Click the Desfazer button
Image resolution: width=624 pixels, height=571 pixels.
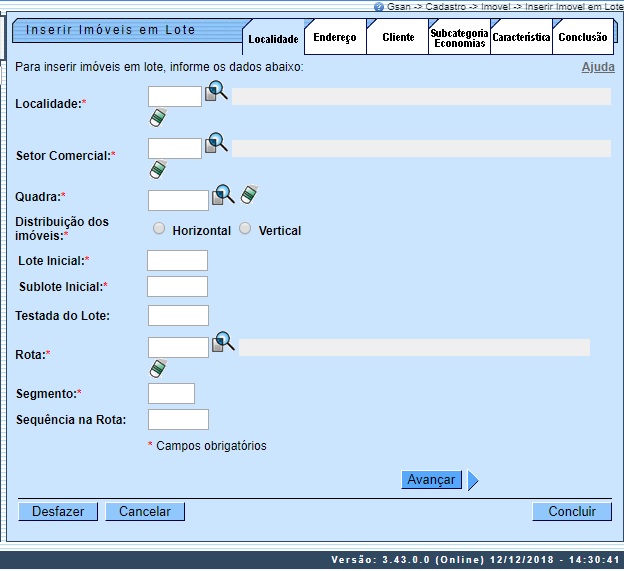click(58, 511)
